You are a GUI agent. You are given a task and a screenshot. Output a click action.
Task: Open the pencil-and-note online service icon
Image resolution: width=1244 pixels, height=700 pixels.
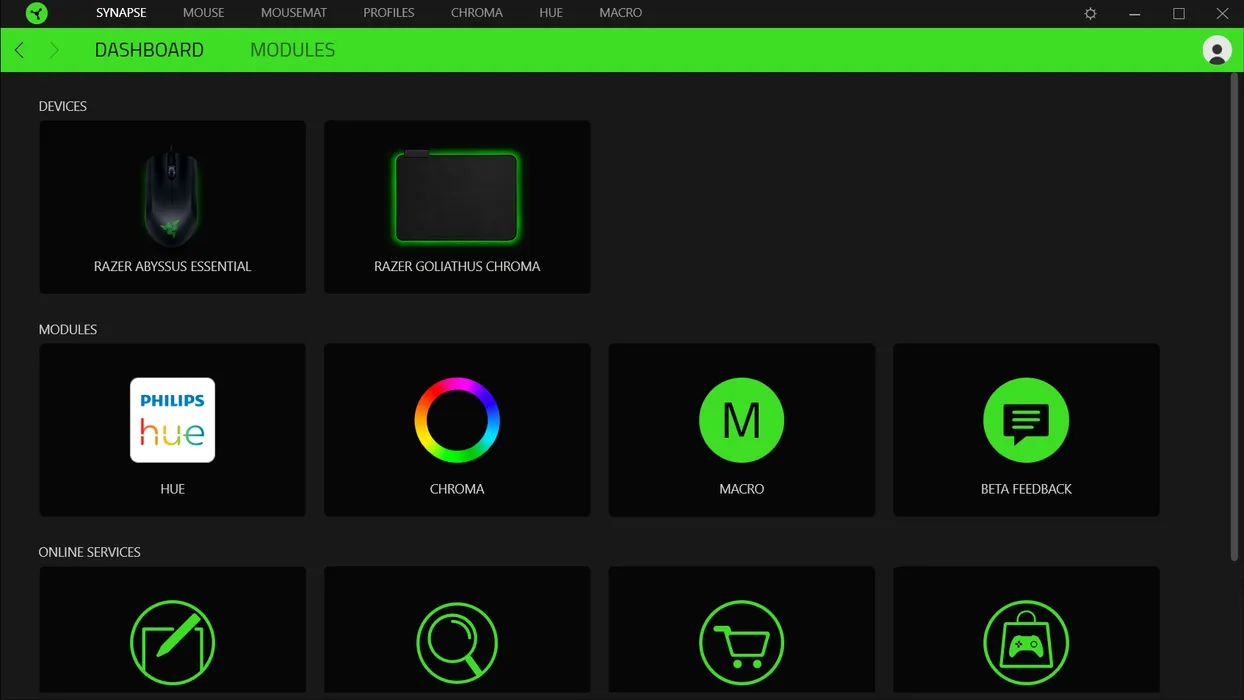pos(172,642)
